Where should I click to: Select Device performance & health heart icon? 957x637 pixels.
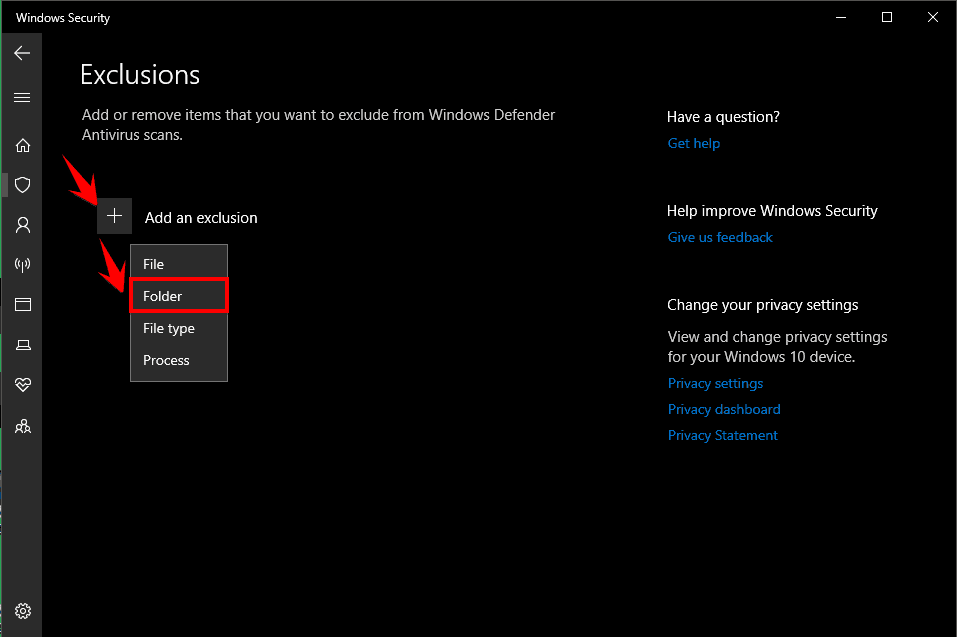[x=21, y=384]
